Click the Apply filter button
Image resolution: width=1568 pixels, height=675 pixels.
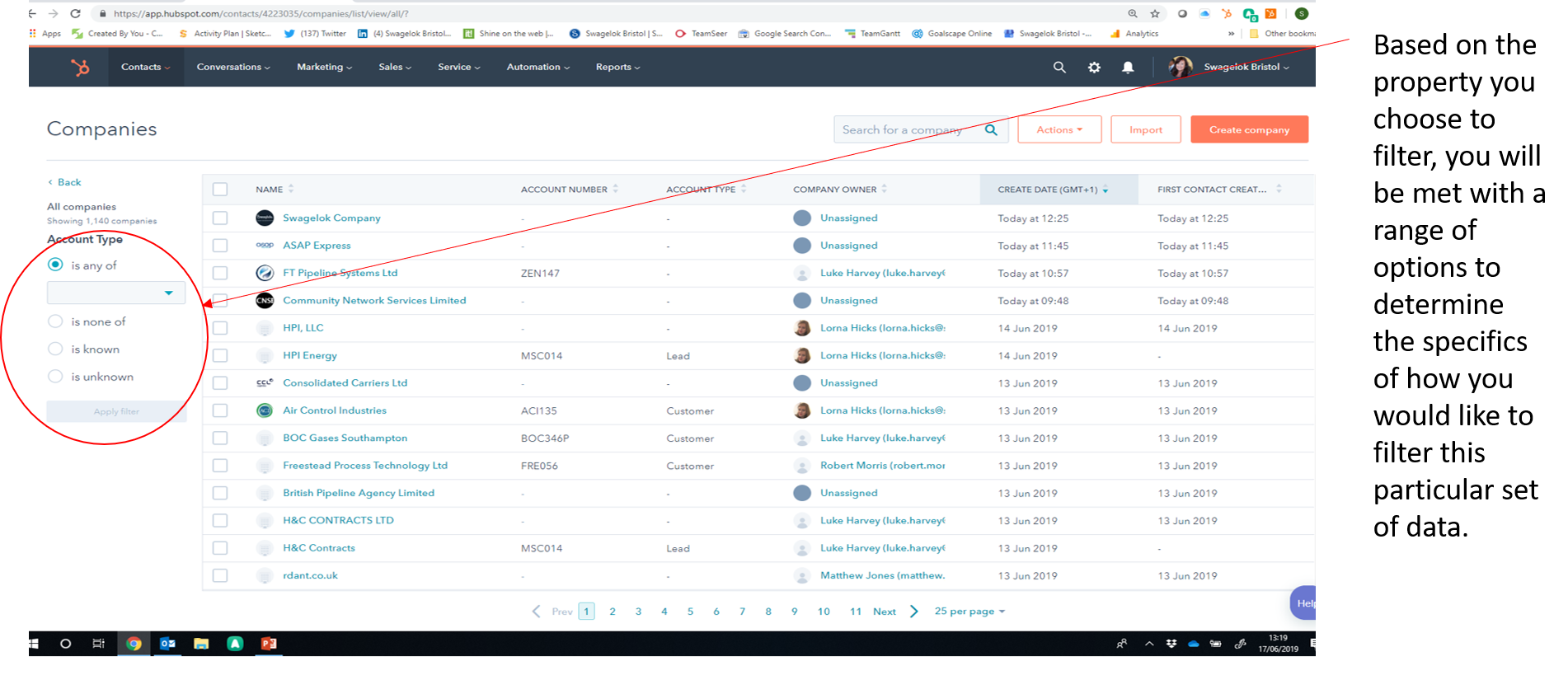116,411
